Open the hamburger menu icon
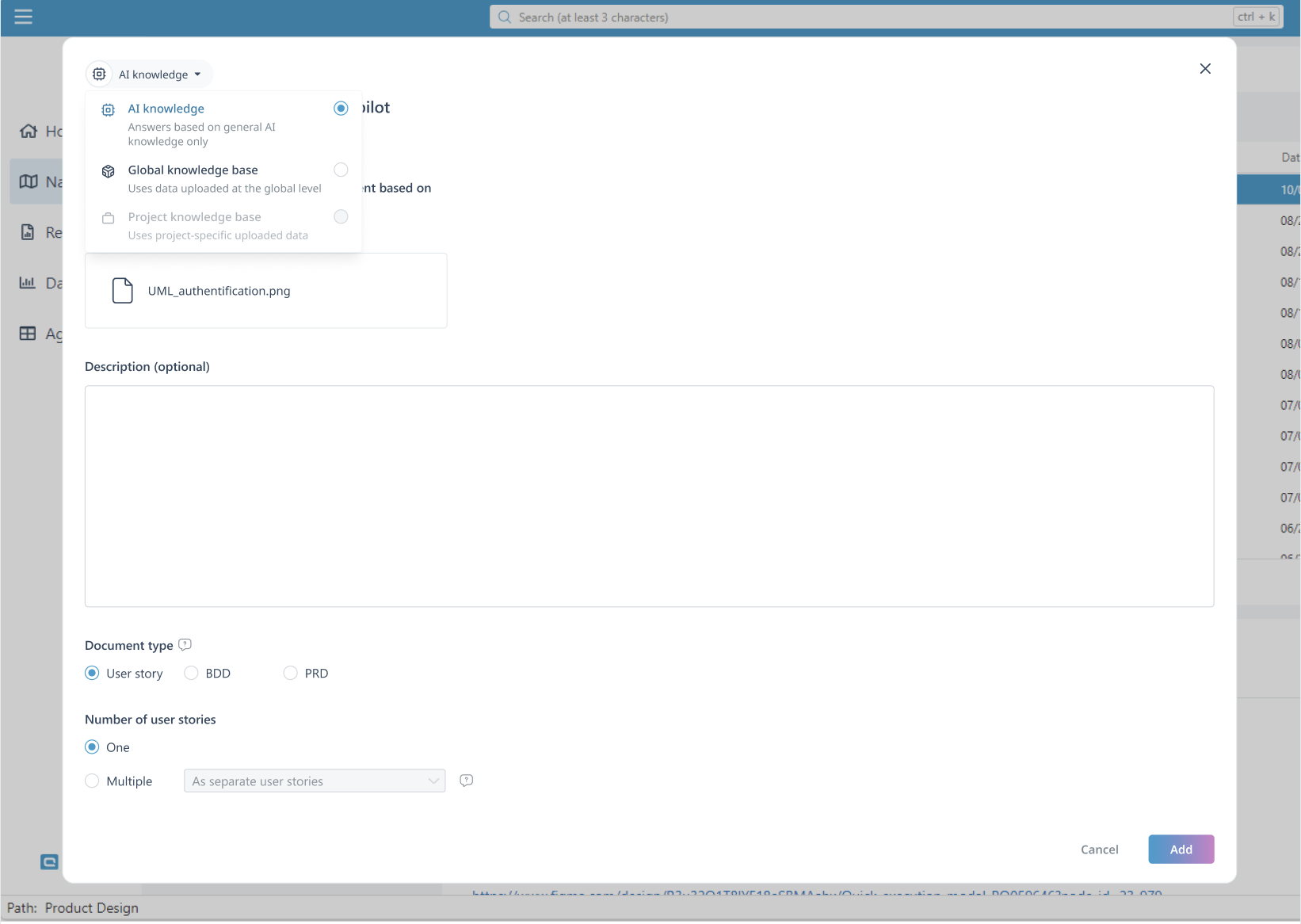Viewport: 1301px width, 924px height. [x=23, y=17]
